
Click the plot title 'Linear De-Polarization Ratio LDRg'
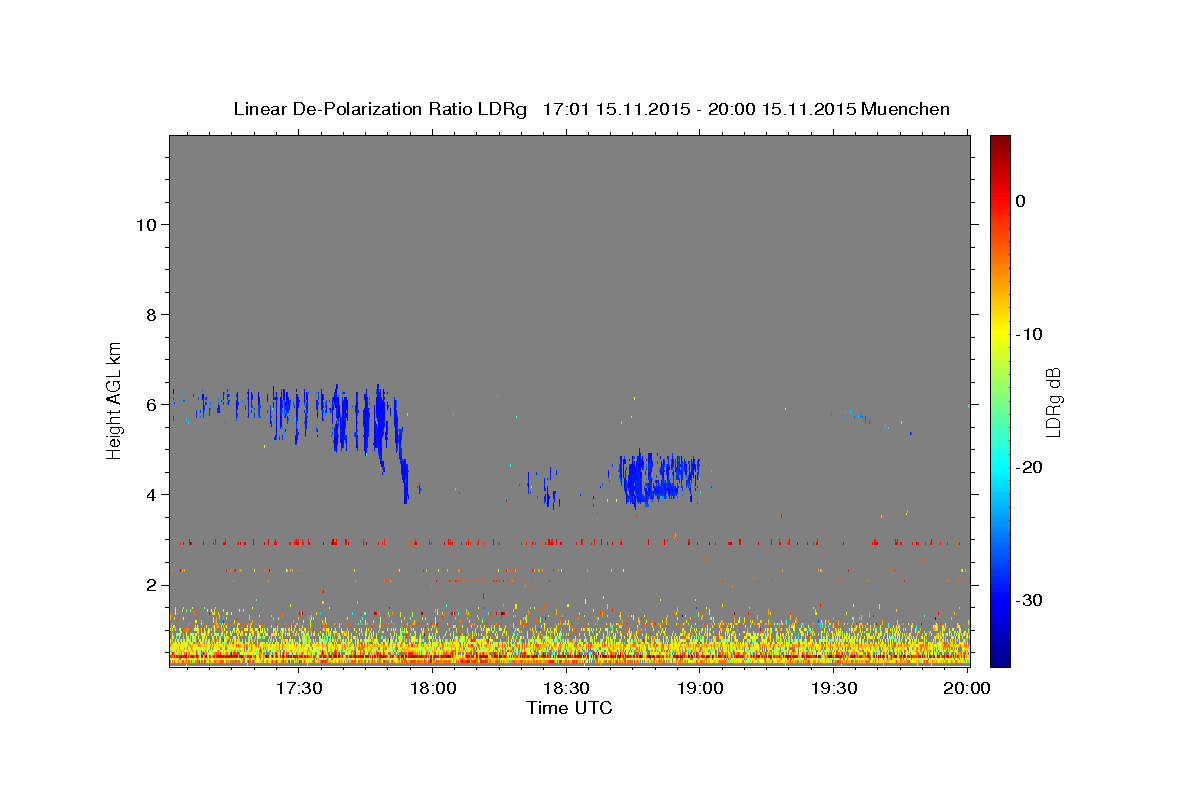[x=380, y=109]
